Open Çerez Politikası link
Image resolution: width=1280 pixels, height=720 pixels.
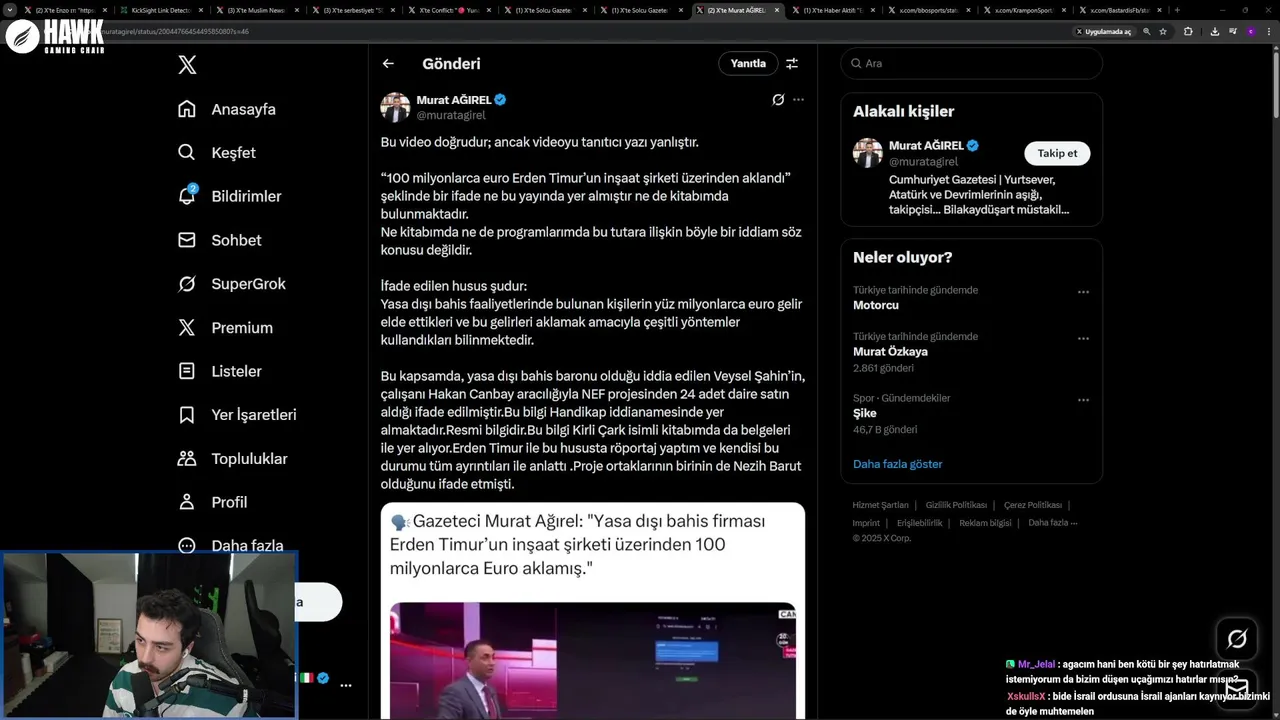tap(1032, 505)
